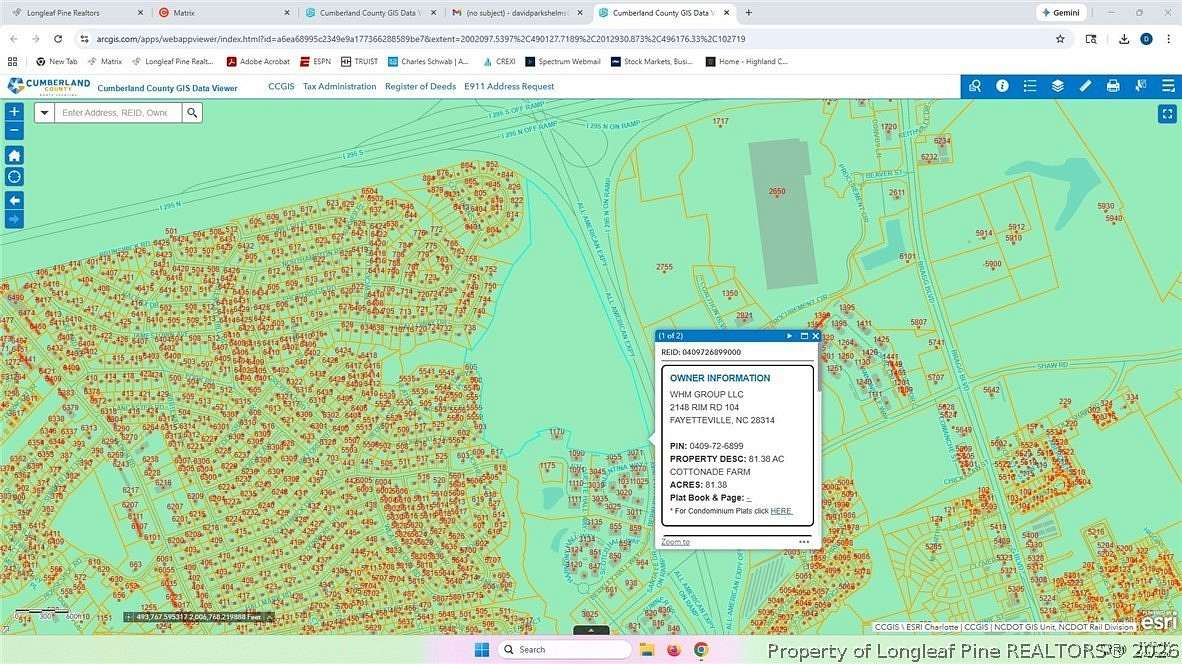Go back to previous map extent
Viewport: 1182px width, 664px height.
pyautogui.click(x=13, y=199)
